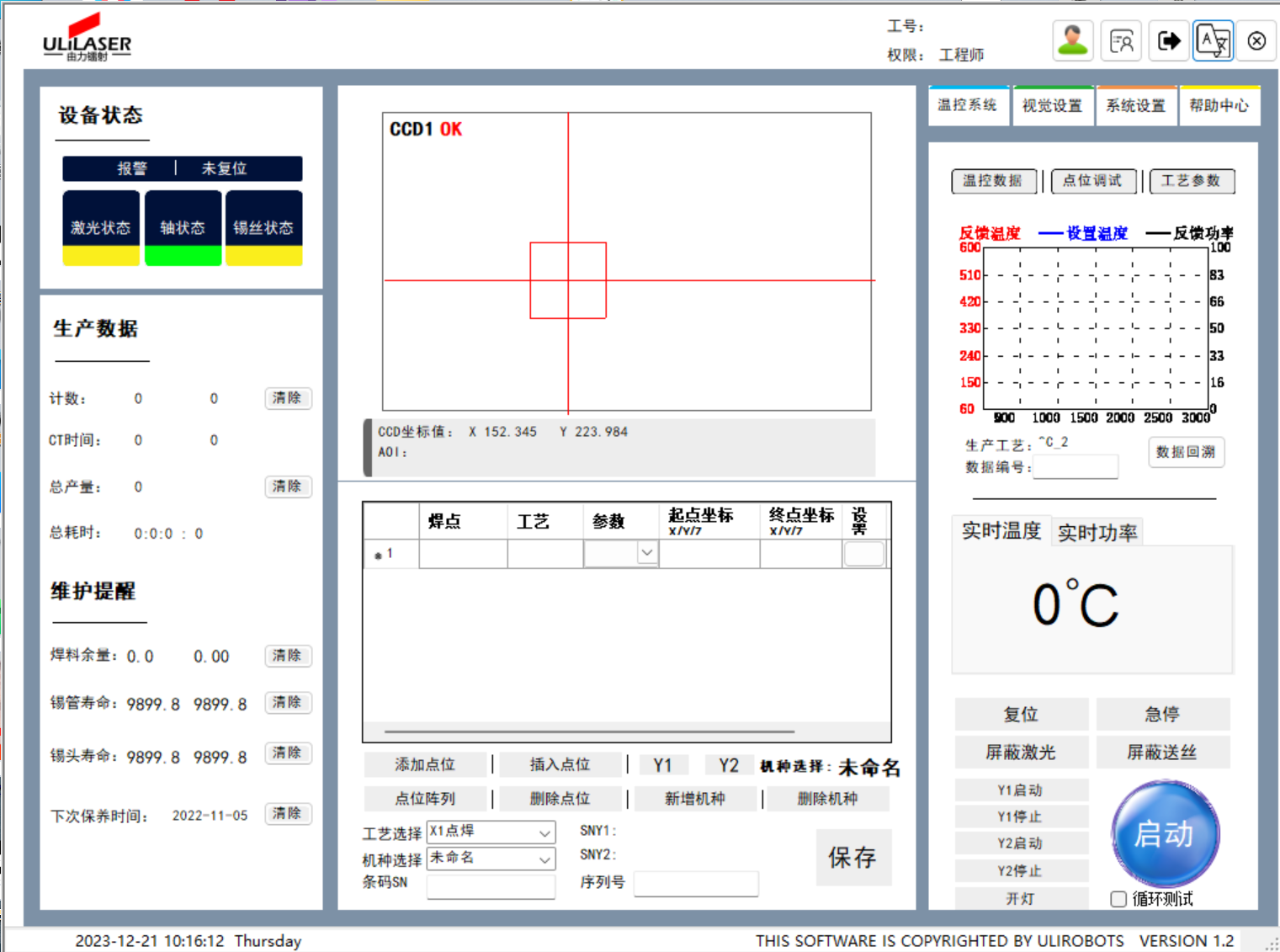The width and height of the screenshot is (1280, 952).
Task: Enable the 循环测试 checkbox
Action: click(1118, 899)
